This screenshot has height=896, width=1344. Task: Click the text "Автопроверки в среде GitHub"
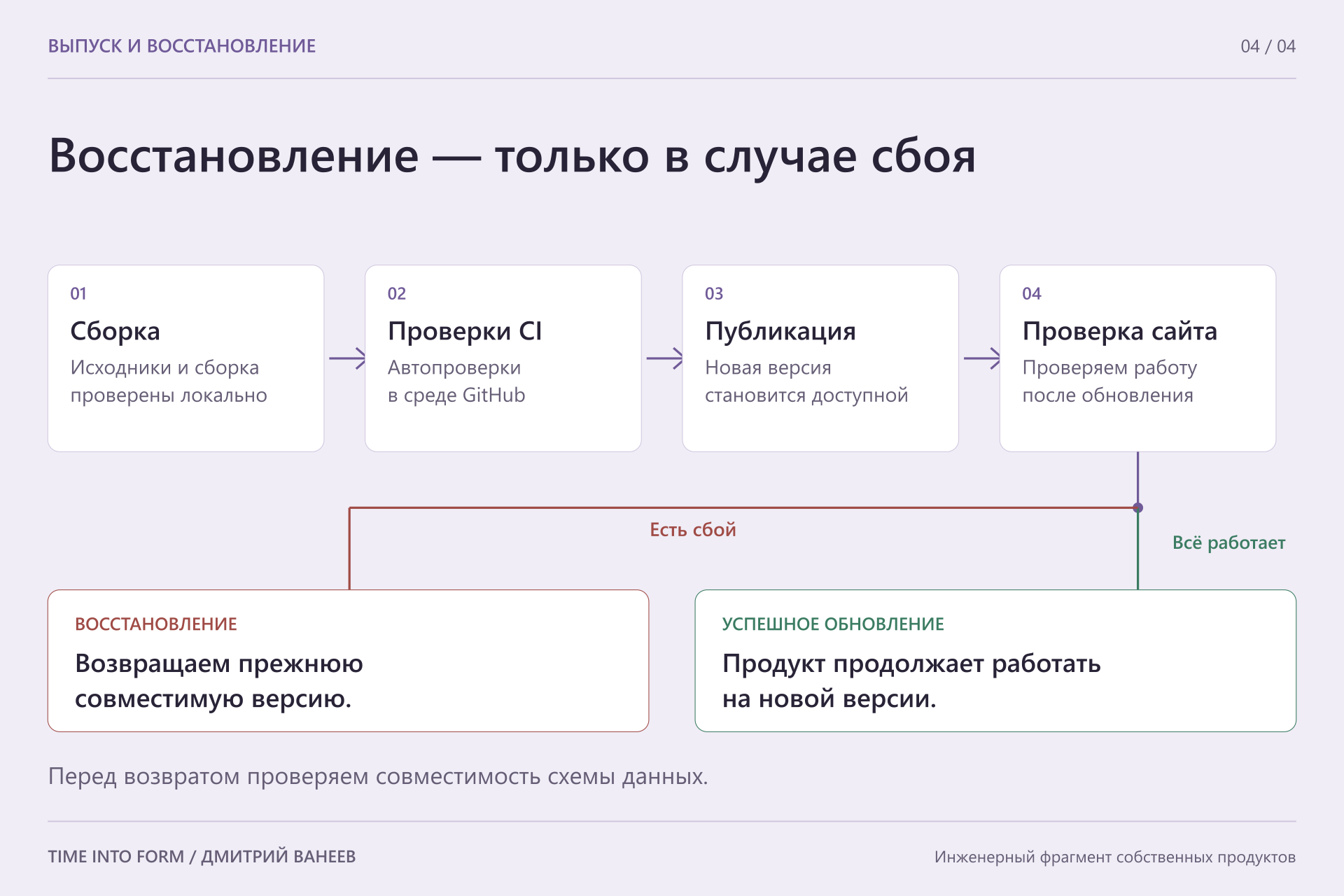click(x=456, y=381)
